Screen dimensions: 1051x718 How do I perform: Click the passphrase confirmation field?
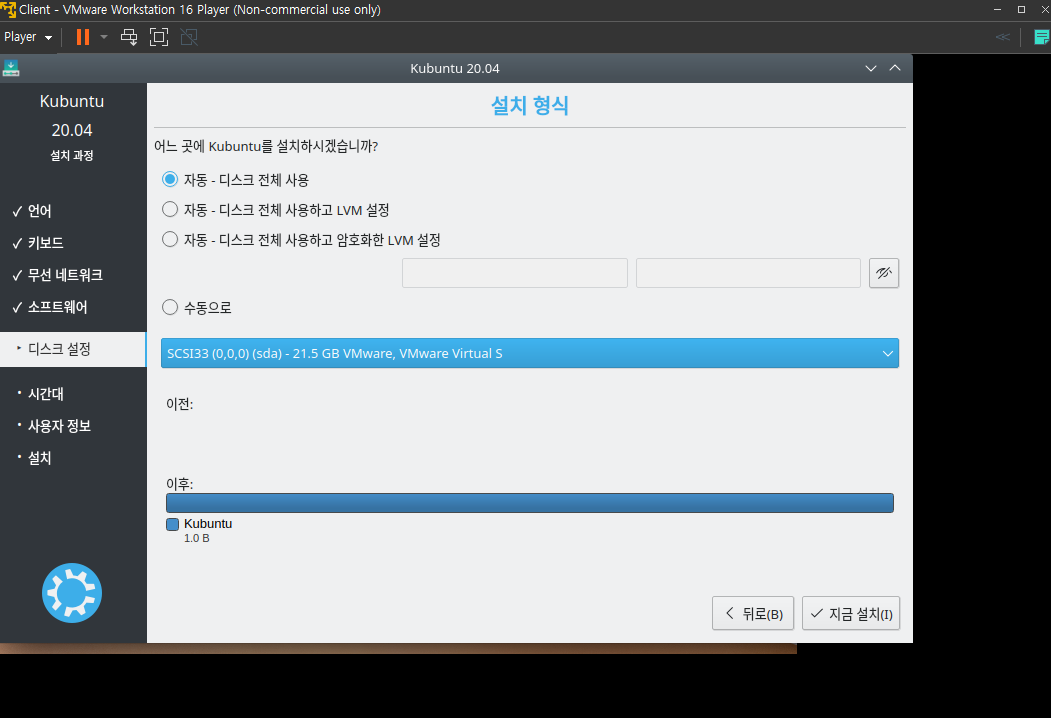(x=748, y=273)
